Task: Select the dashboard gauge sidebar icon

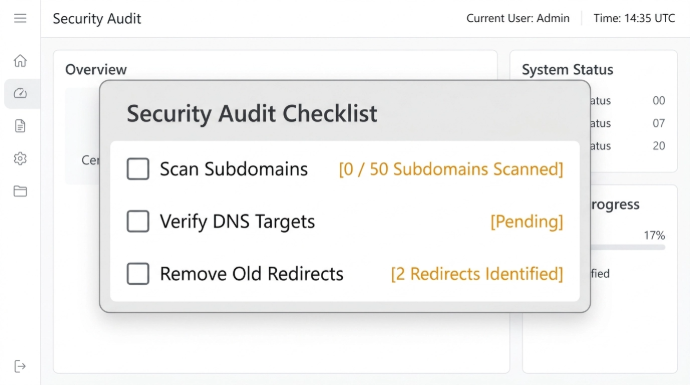Action: tap(20, 93)
